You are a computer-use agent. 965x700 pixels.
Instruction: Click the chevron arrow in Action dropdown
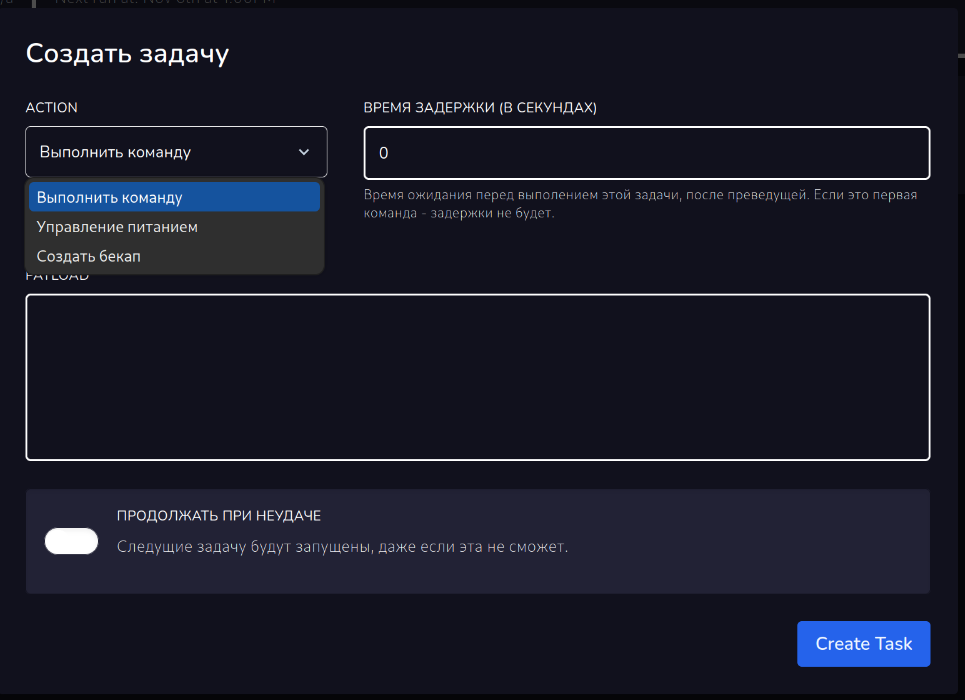[x=304, y=152]
